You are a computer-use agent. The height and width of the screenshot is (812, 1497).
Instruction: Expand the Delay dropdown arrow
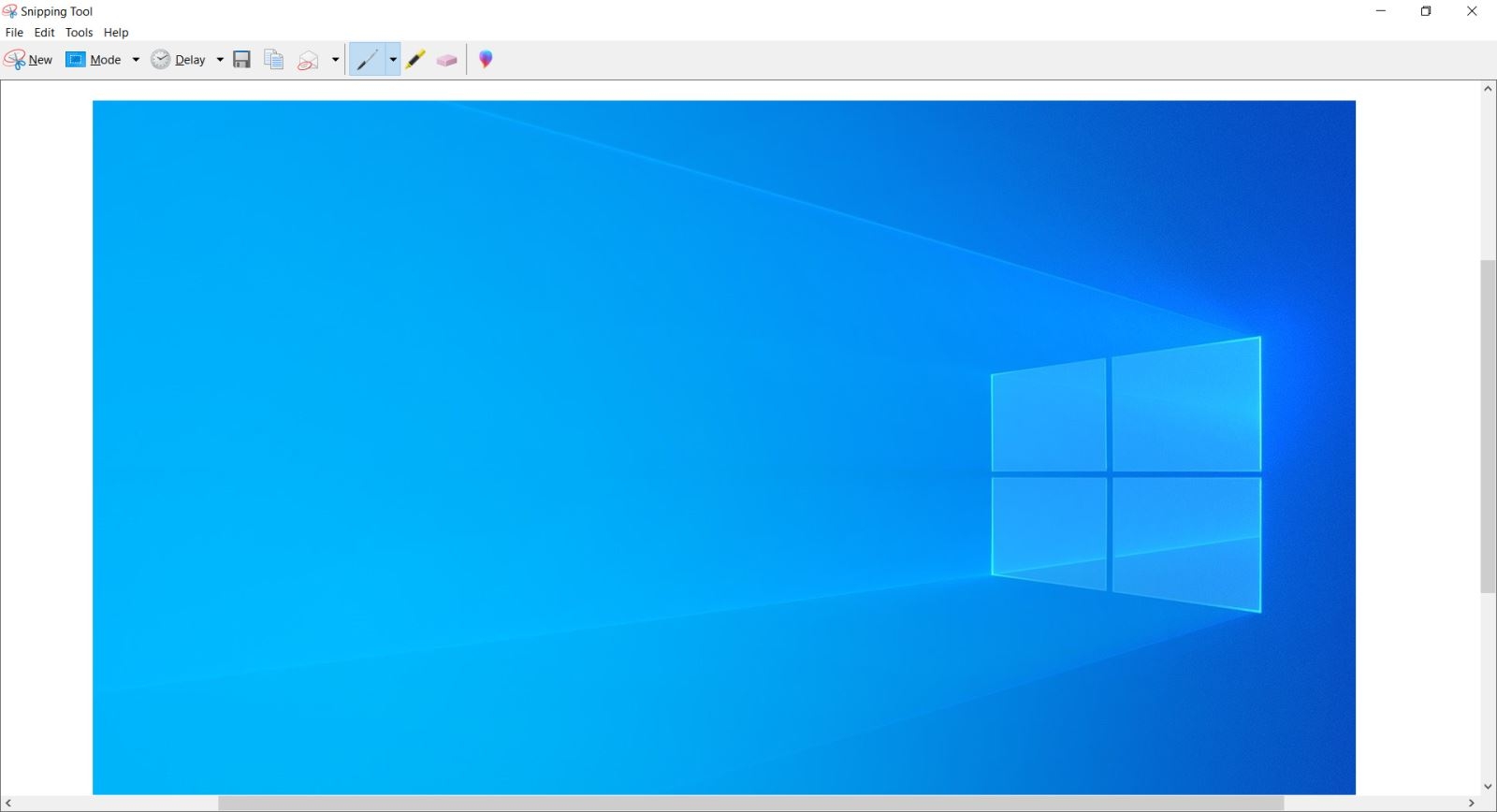click(220, 60)
